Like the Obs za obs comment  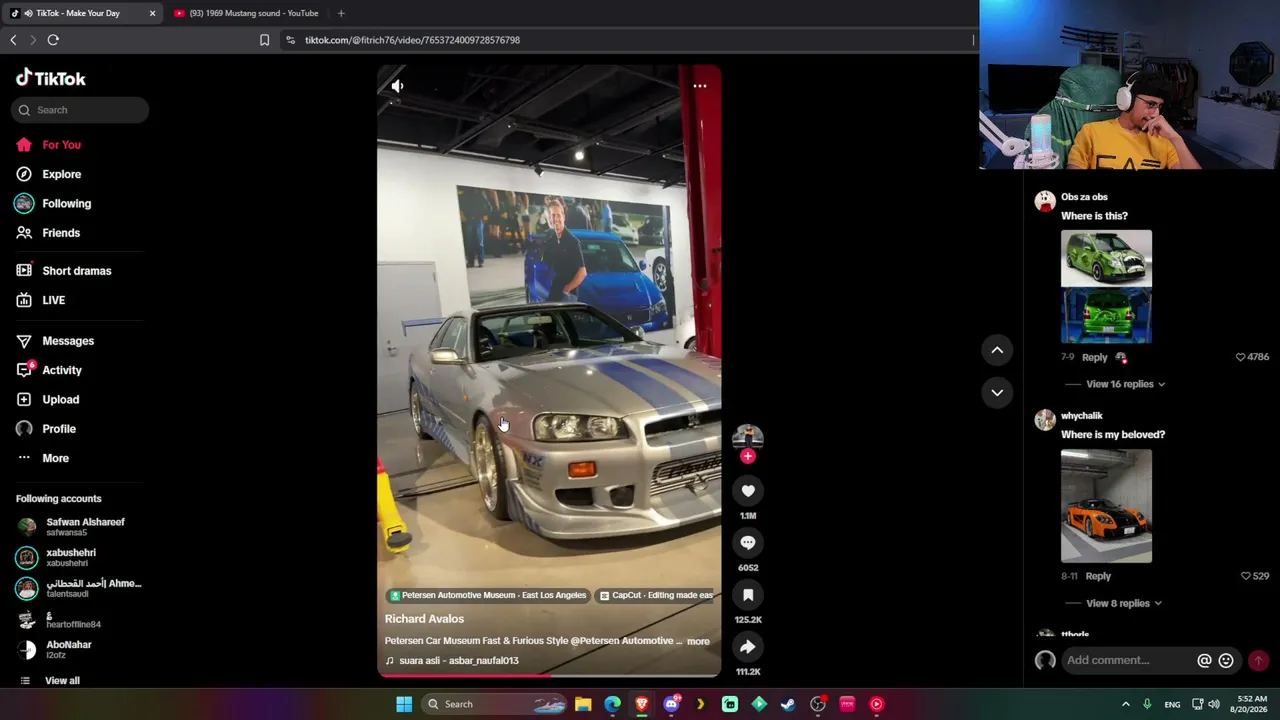click(x=1240, y=357)
